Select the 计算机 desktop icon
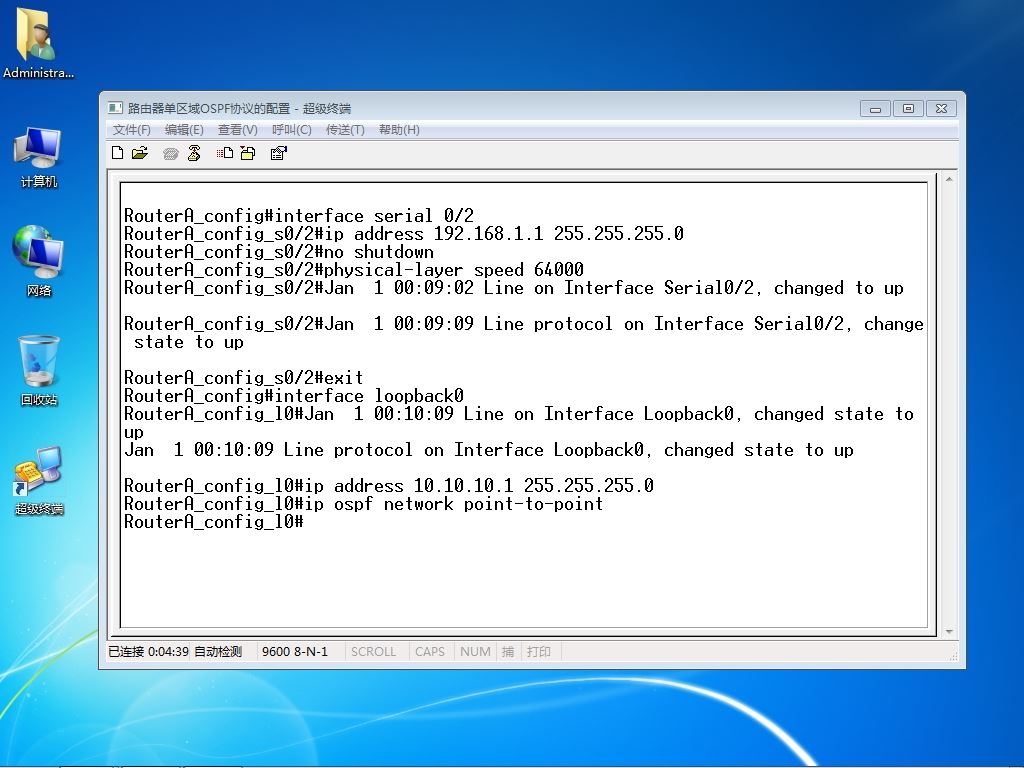The width and height of the screenshot is (1024, 768). 39,157
